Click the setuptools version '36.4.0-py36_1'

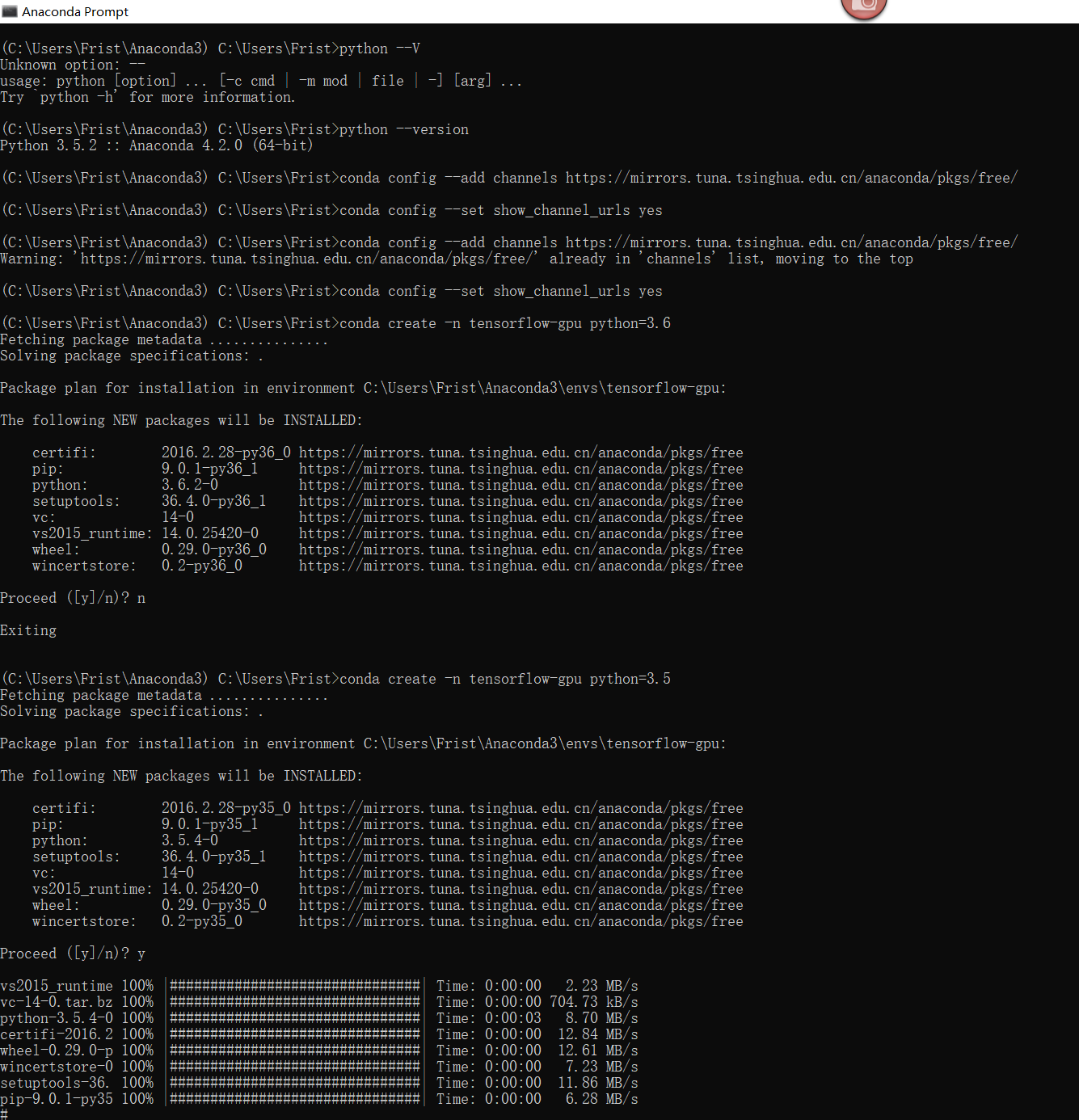(214, 501)
